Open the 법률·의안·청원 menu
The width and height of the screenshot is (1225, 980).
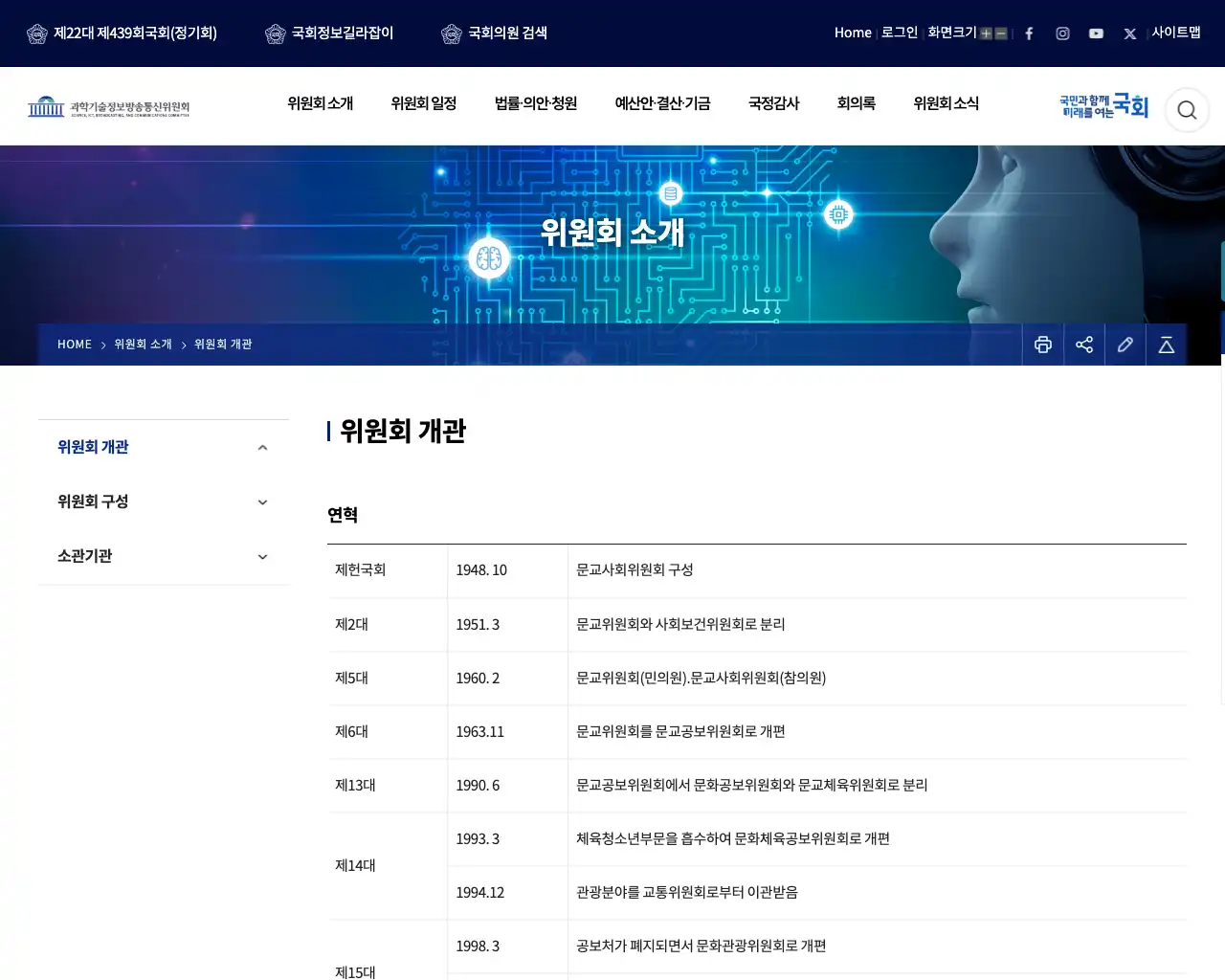point(536,103)
